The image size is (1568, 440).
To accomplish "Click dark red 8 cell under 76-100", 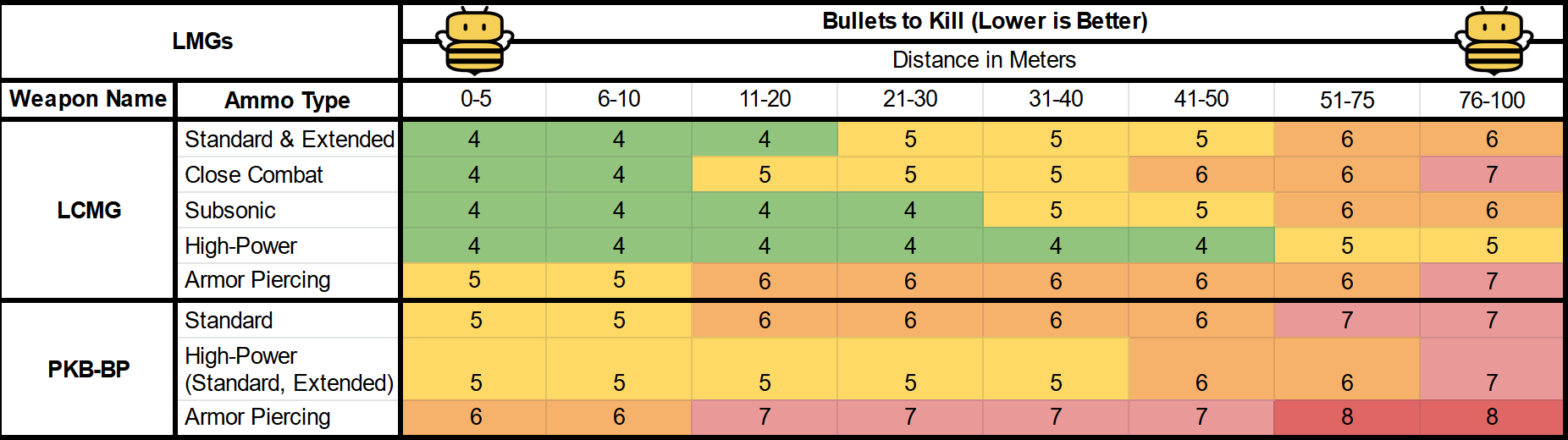I will point(1491,416).
